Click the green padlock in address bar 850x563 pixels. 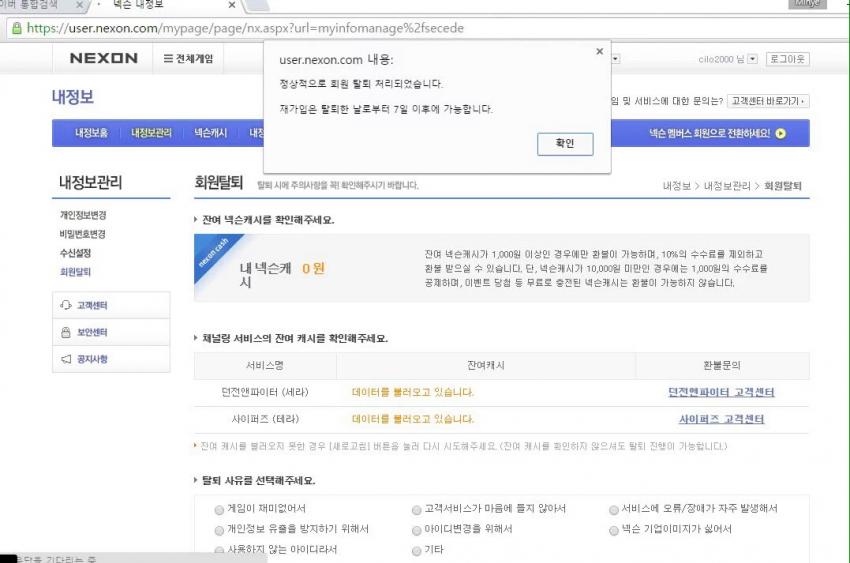pyautogui.click(x=16, y=28)
